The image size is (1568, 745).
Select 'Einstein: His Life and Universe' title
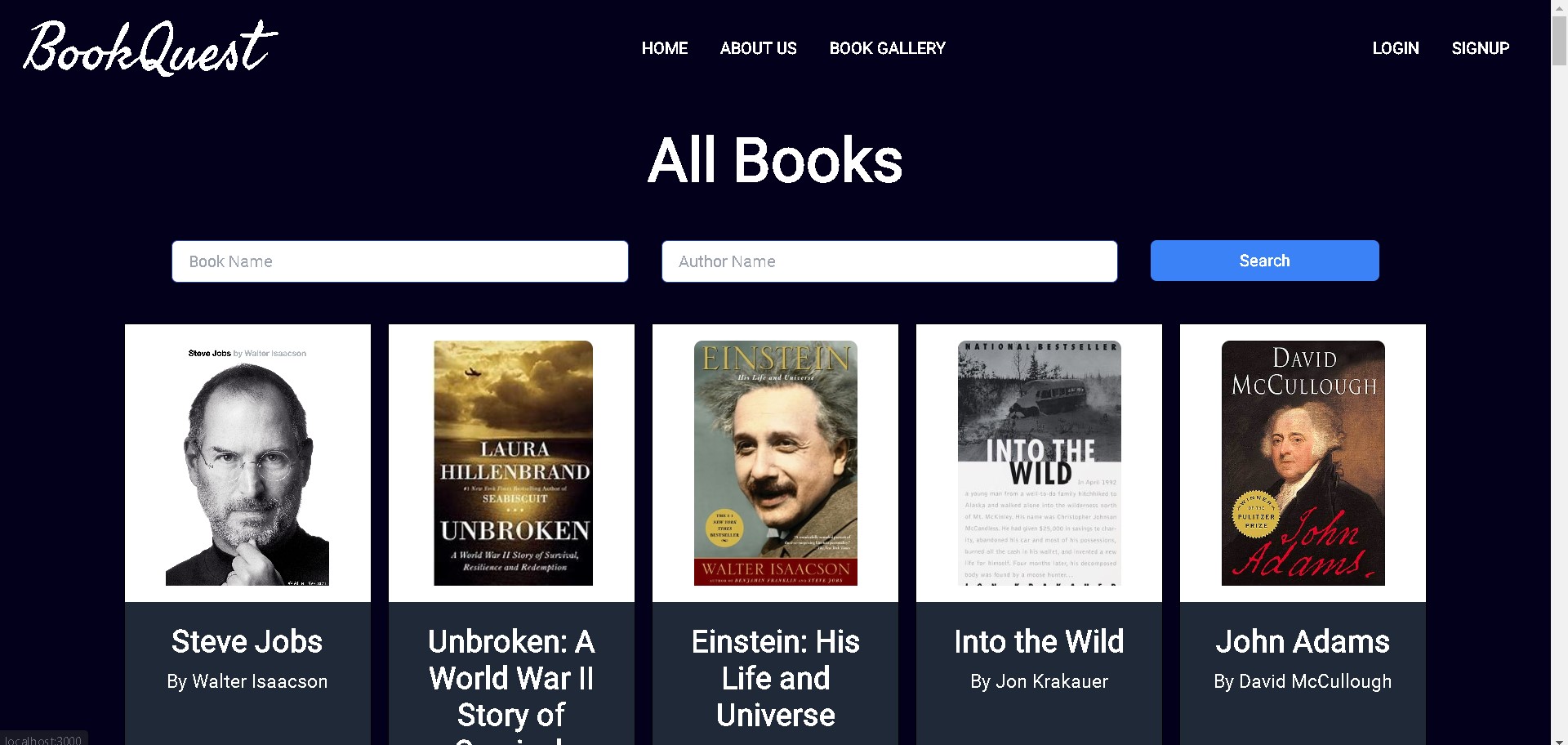tap(776, 678)
